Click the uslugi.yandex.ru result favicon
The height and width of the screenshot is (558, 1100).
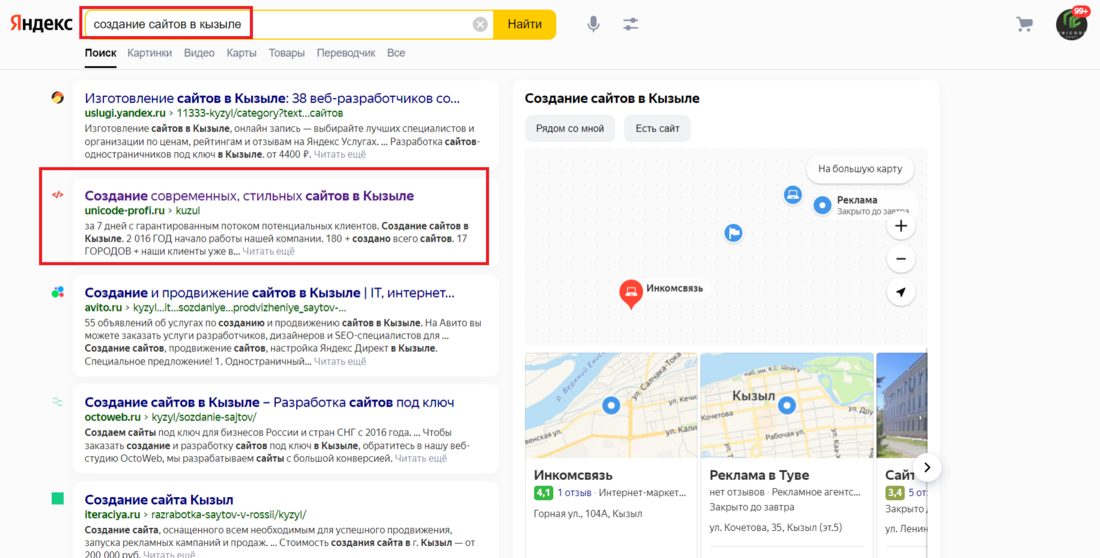[x=58, y=98]
